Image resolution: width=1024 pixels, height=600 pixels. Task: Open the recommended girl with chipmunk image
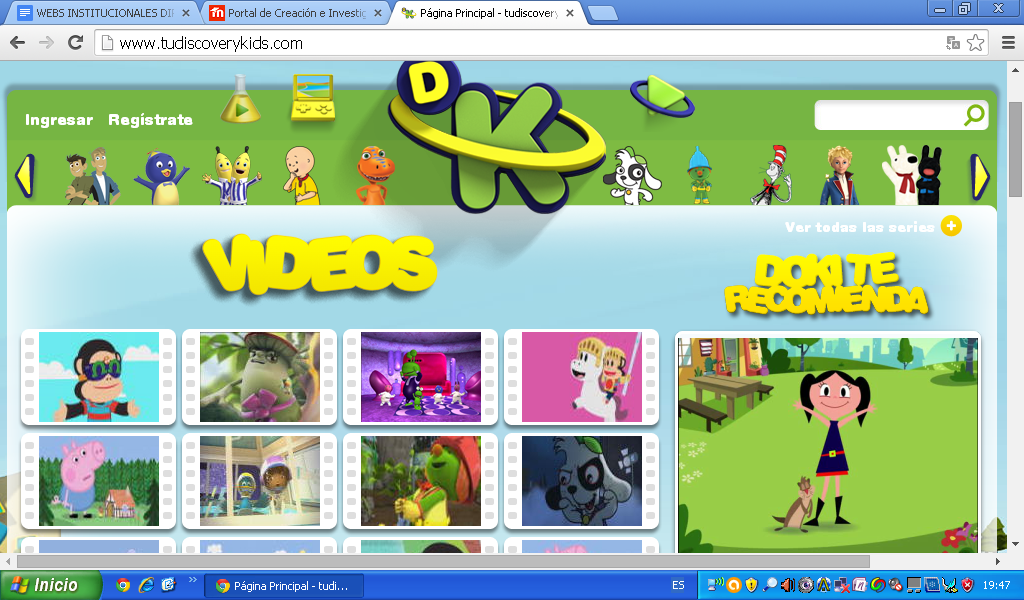(827, 444)
